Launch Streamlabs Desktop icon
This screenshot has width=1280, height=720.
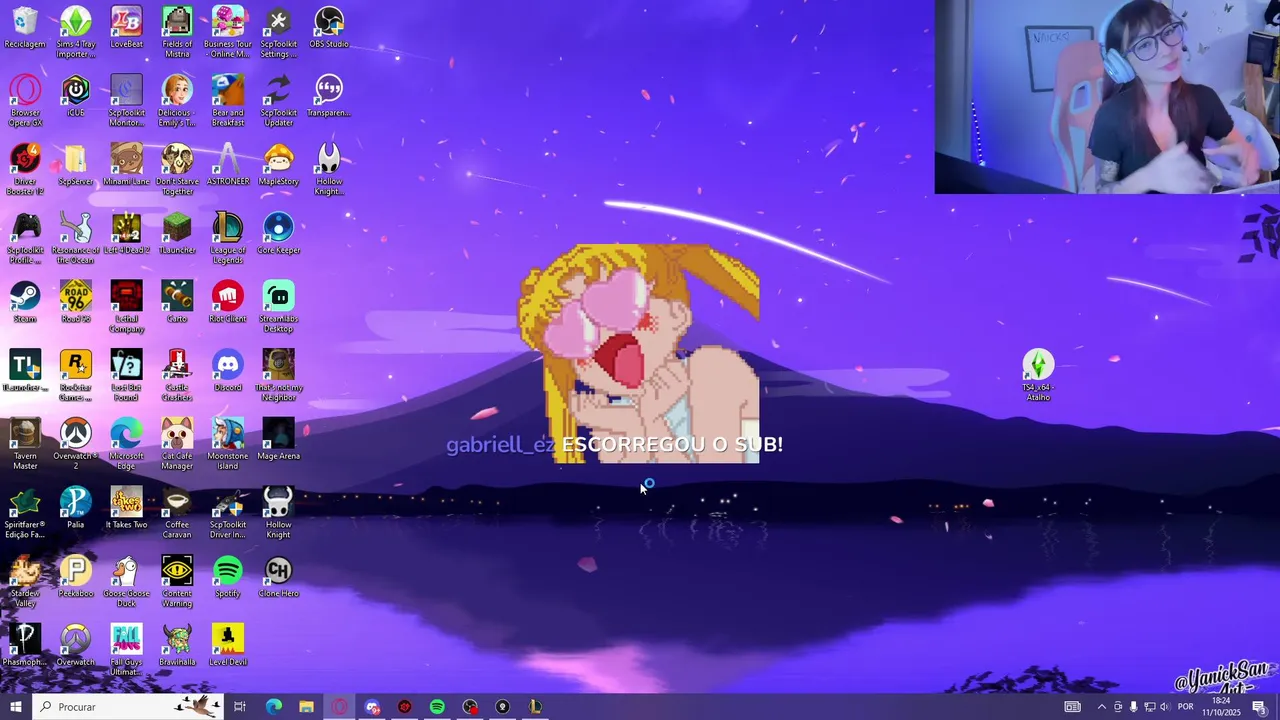pyautogui.click(x=278, y=307)
